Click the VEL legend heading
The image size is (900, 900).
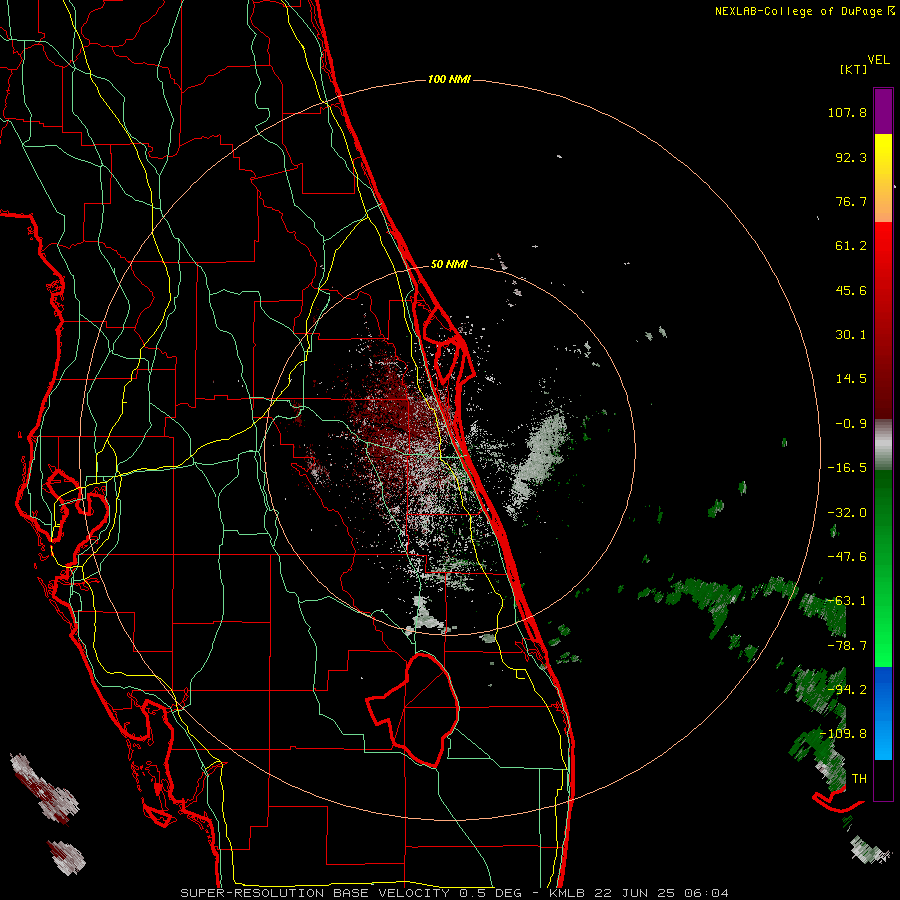[x=878, y=59]
